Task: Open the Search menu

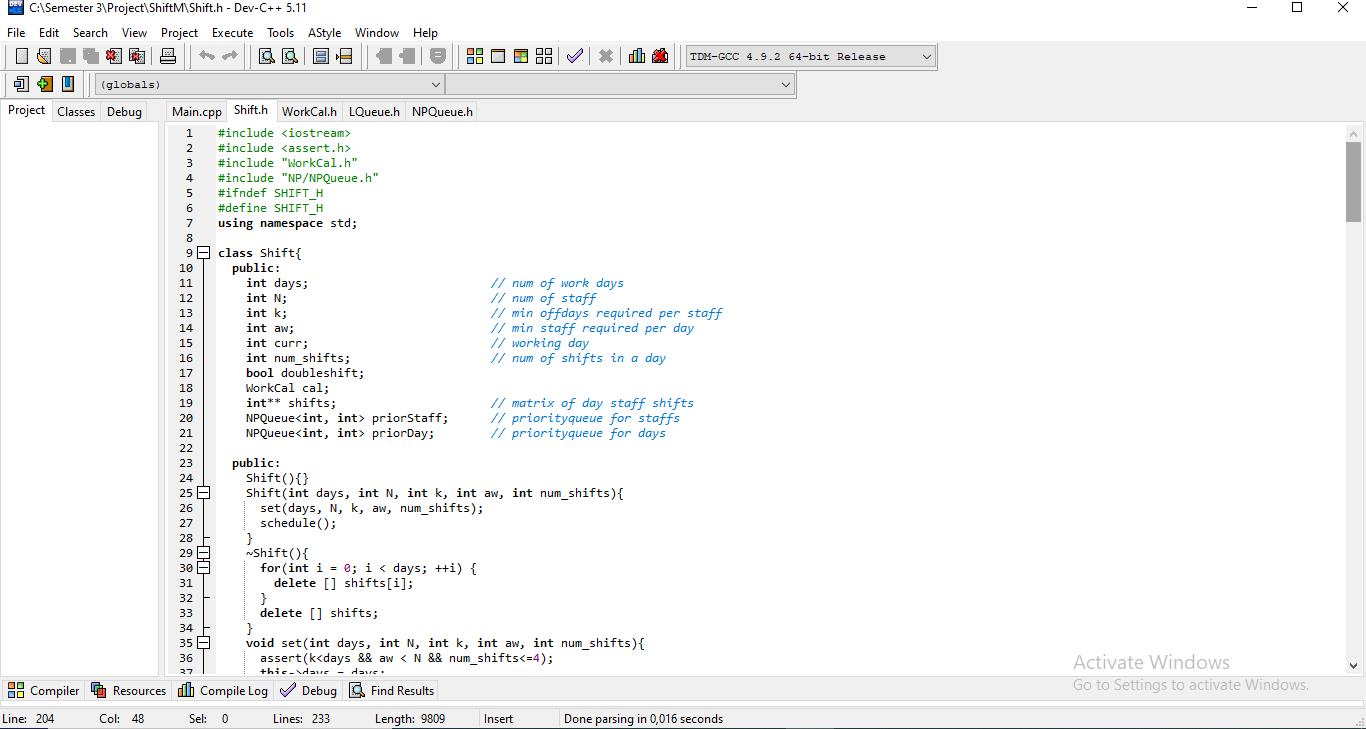Action: click(90, 33)
